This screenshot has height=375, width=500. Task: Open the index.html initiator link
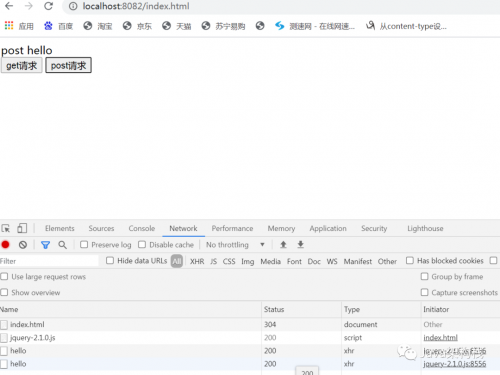440,338
